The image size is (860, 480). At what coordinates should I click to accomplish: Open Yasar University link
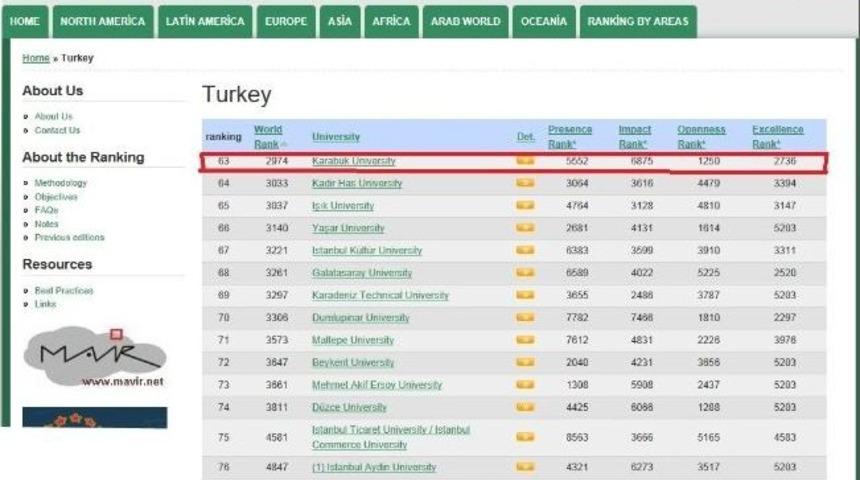coord(348,228)
